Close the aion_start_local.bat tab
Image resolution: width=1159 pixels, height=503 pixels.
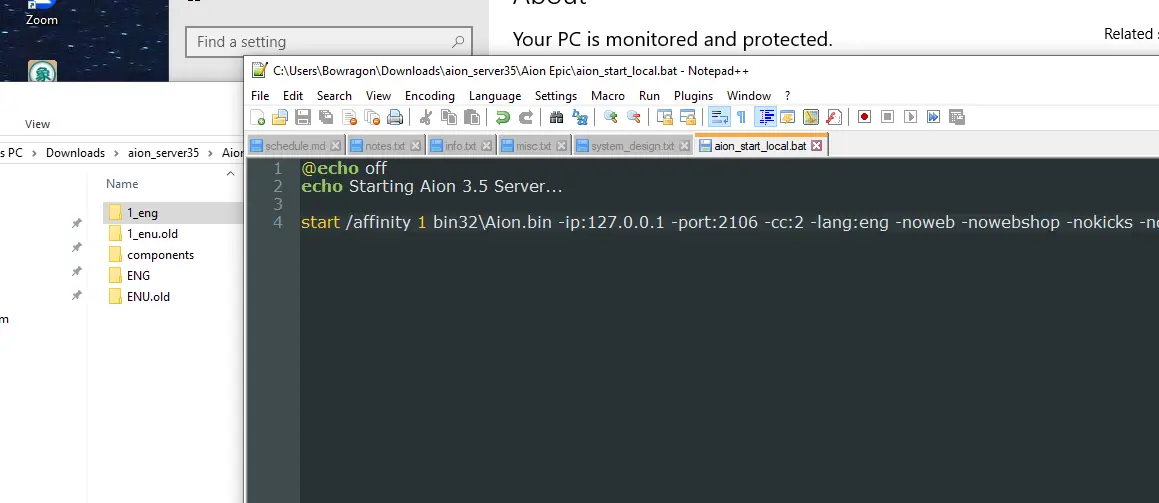816,146
